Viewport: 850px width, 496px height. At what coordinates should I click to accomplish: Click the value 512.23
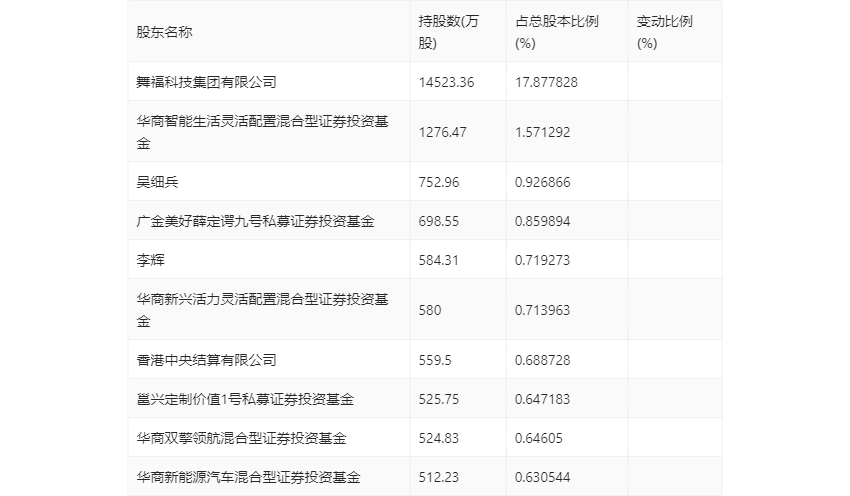[439, 476]
